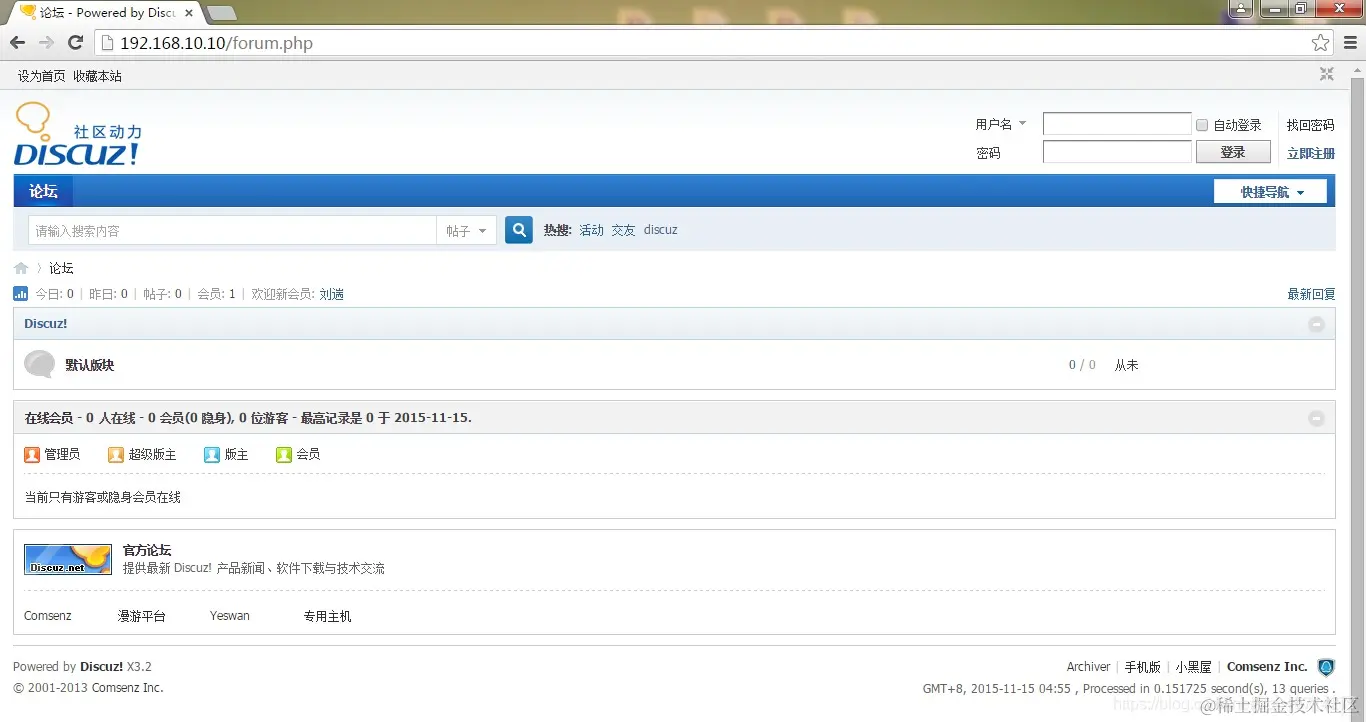Click the 版主 blue user icon
The width and height of the screenshot is (1366, 722).
pos(212,454)
